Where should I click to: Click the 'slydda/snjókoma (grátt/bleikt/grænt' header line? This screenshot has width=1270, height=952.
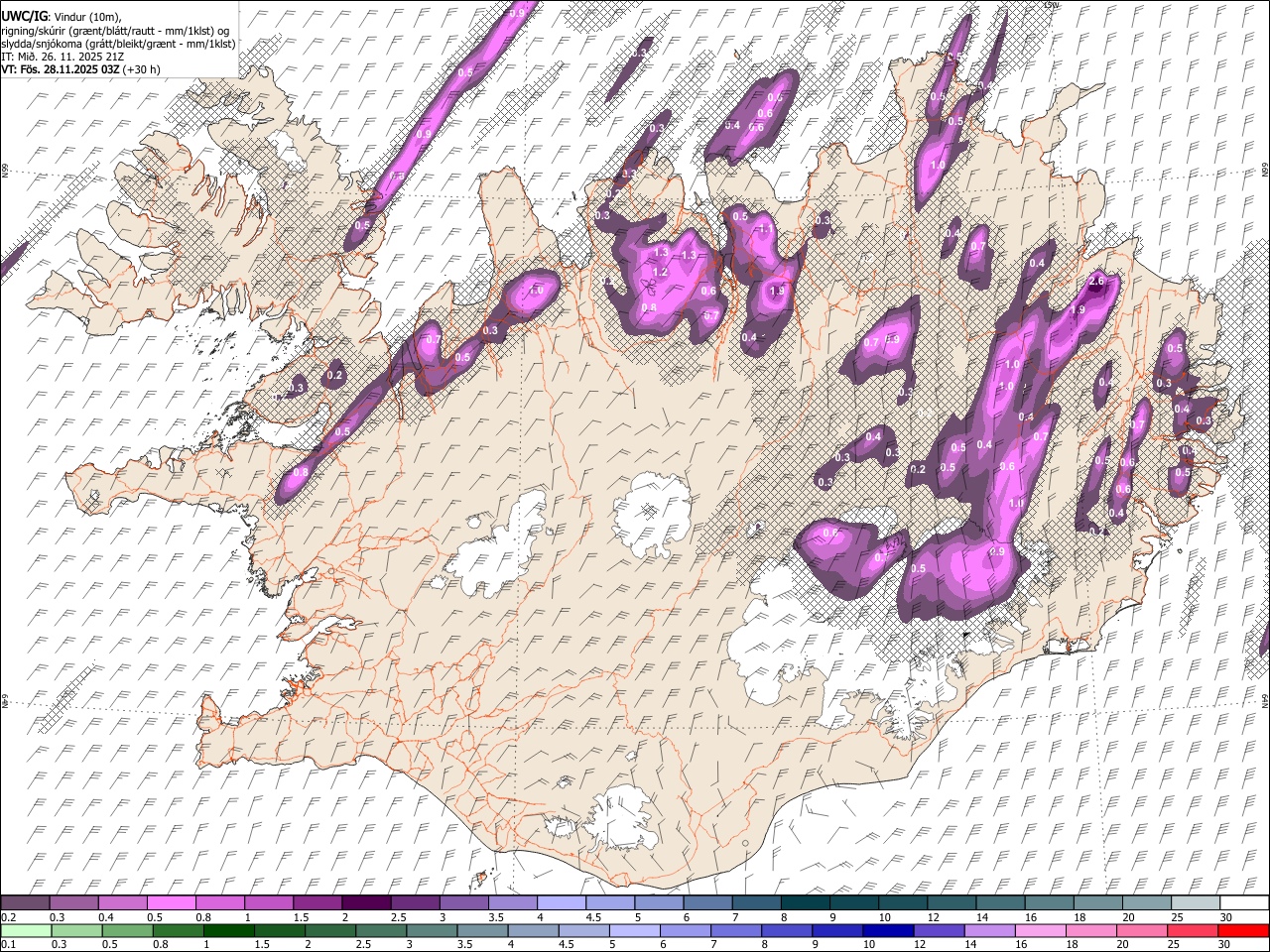point(118,43)
